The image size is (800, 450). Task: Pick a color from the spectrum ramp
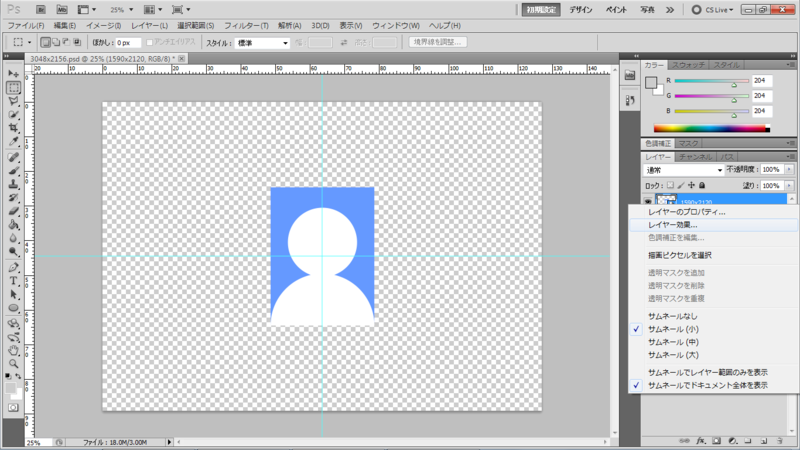click(712, 129)
